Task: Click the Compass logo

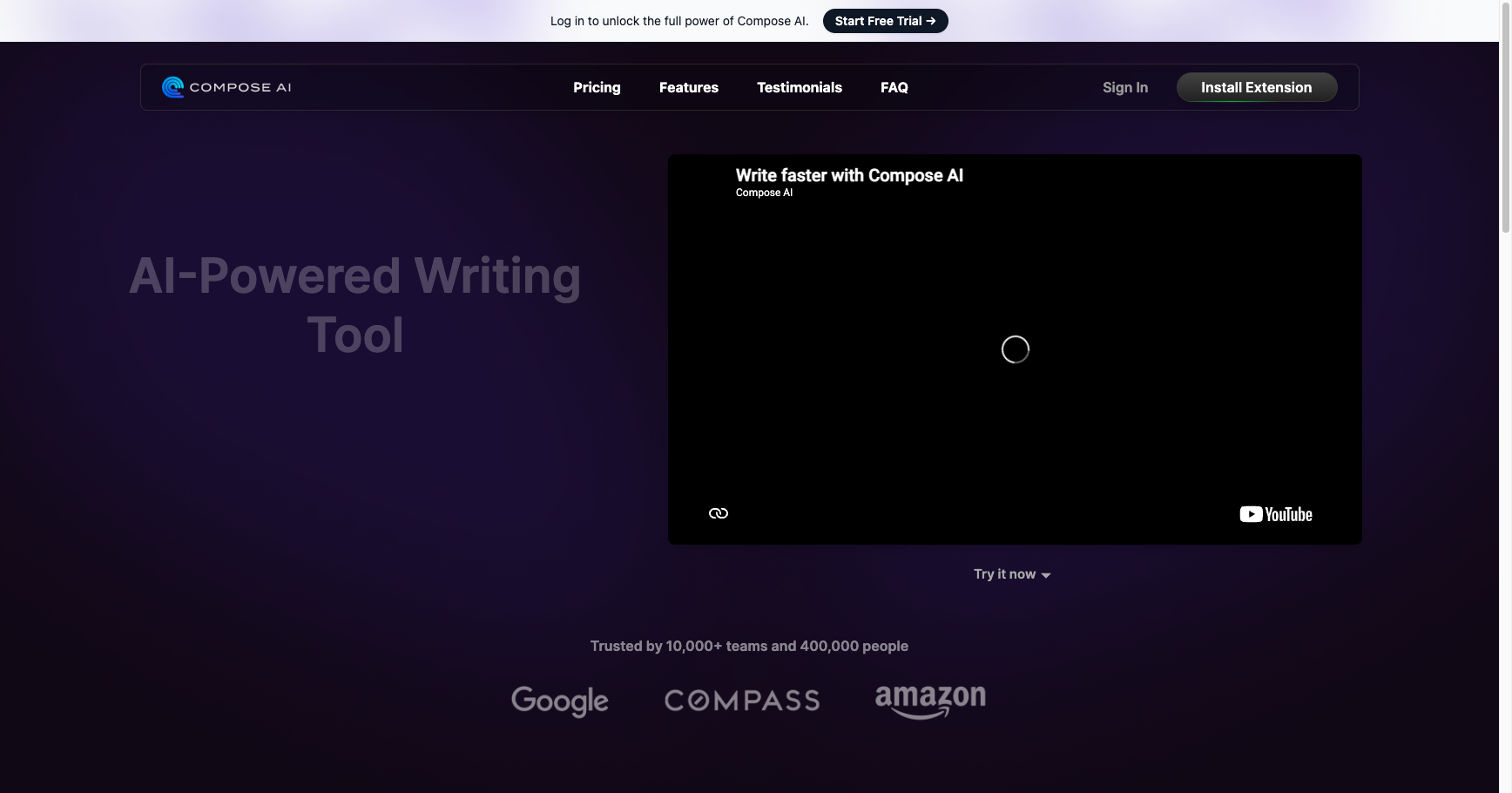Action: [x=741, y=700]
